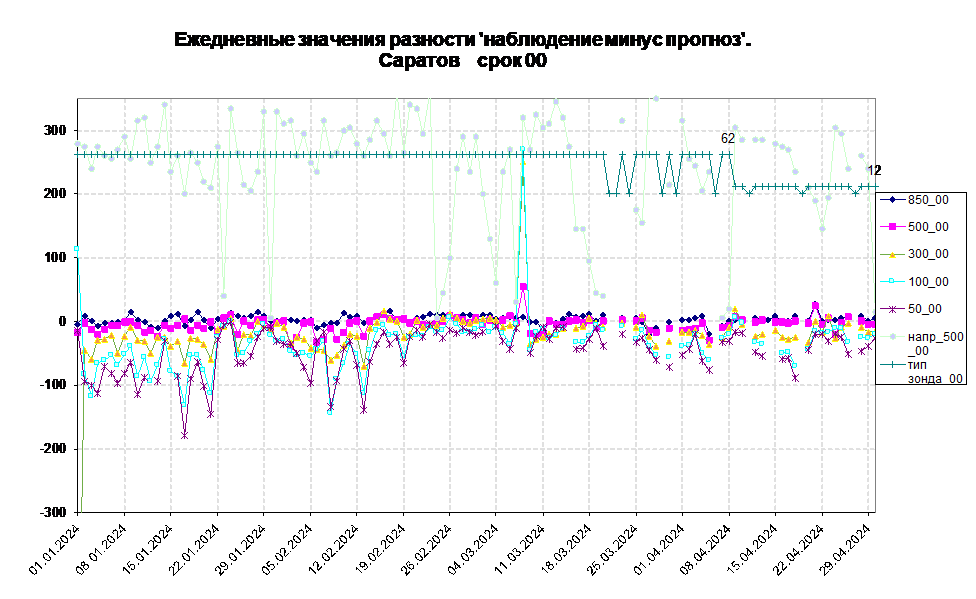The image size is (976, 599).
Task: Click x-axis date 18.03.2024
Action: pos(566,549)
